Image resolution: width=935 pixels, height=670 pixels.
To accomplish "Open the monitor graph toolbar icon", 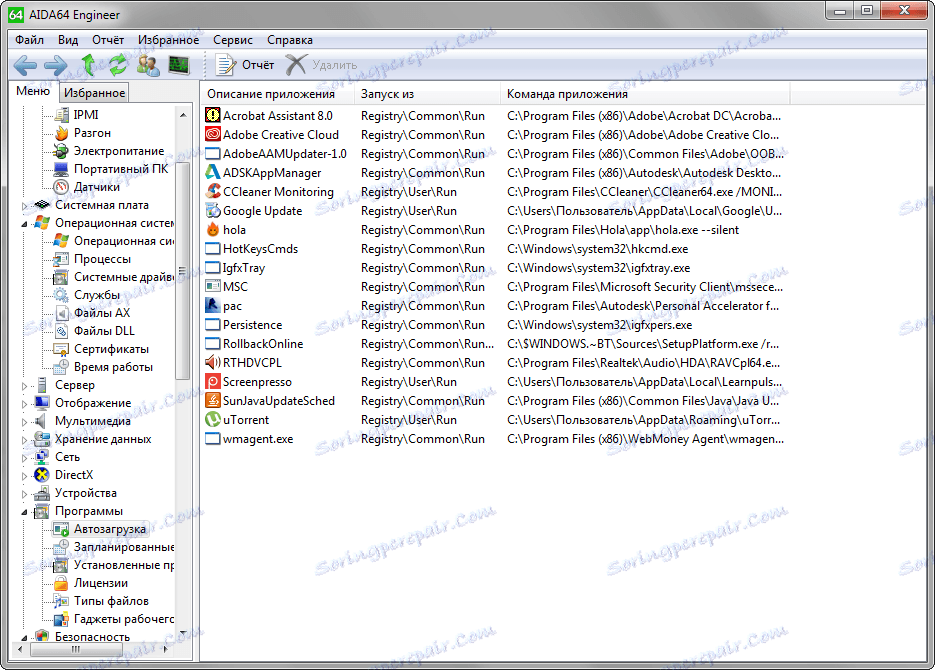I will point(179,64).
